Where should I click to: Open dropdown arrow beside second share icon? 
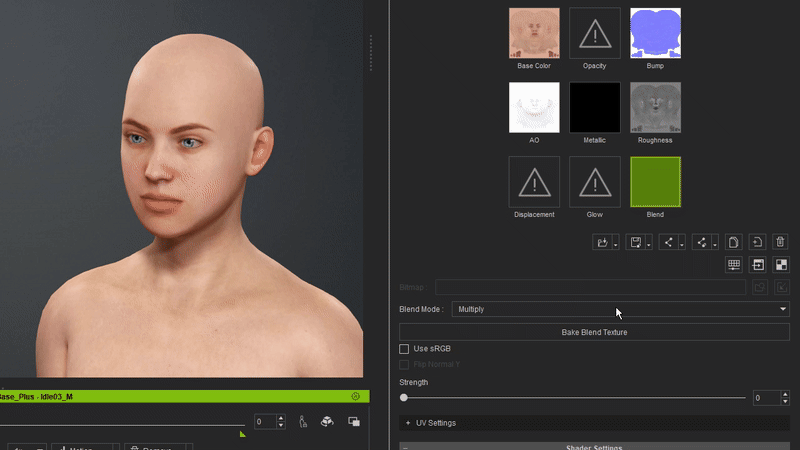715,244
